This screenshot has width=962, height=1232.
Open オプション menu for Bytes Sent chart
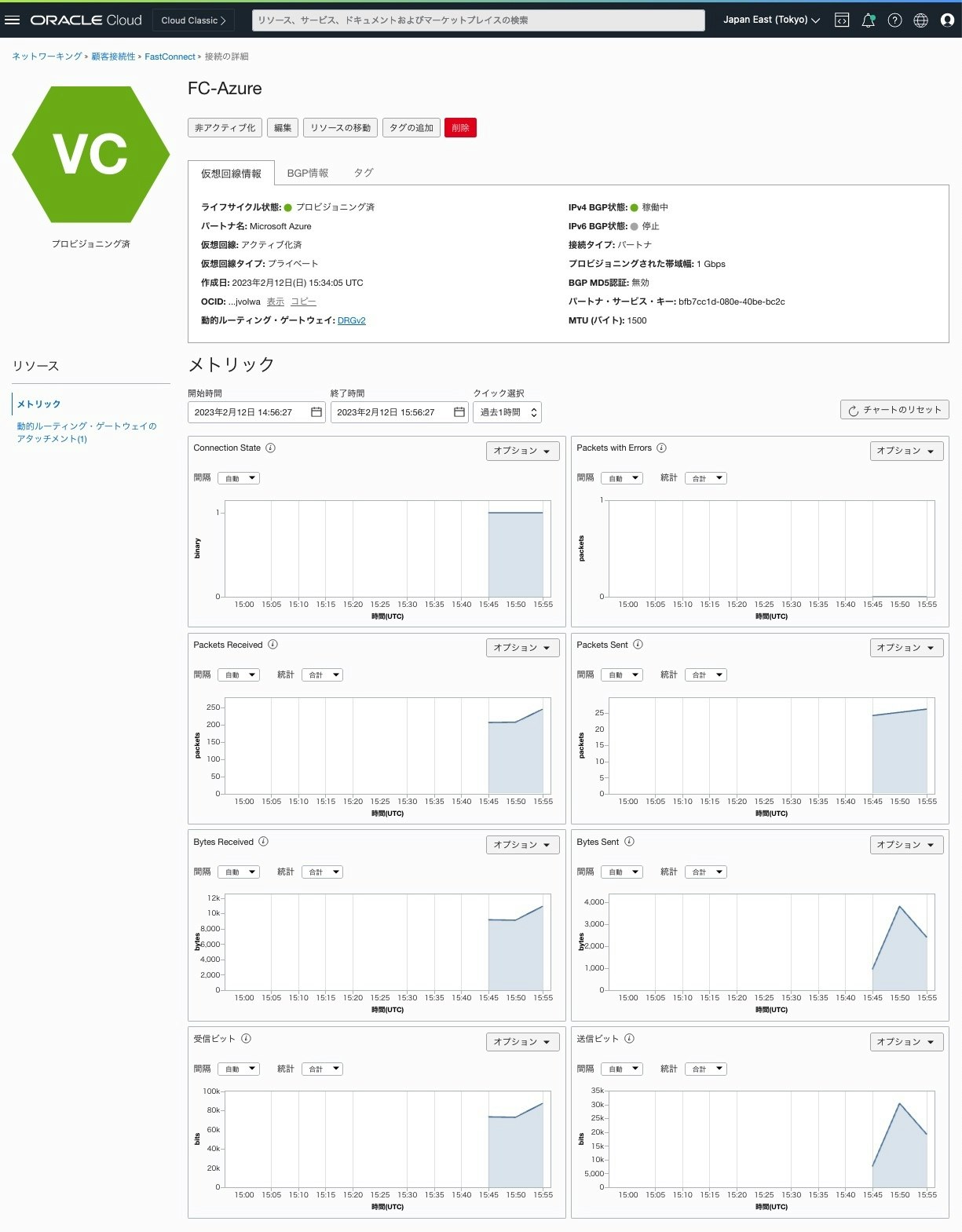pos(906,845)
